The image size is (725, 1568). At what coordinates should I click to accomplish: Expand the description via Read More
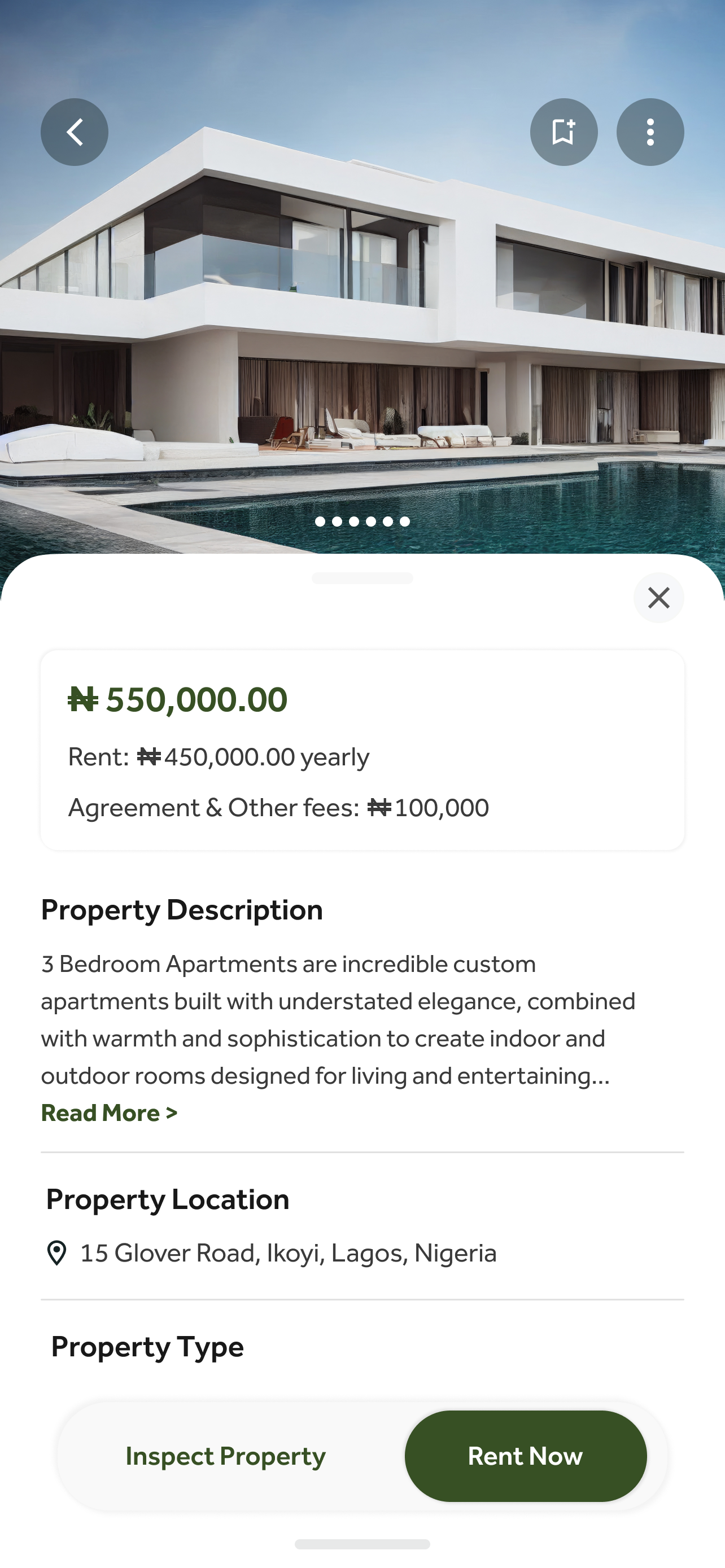point(109,1113)
